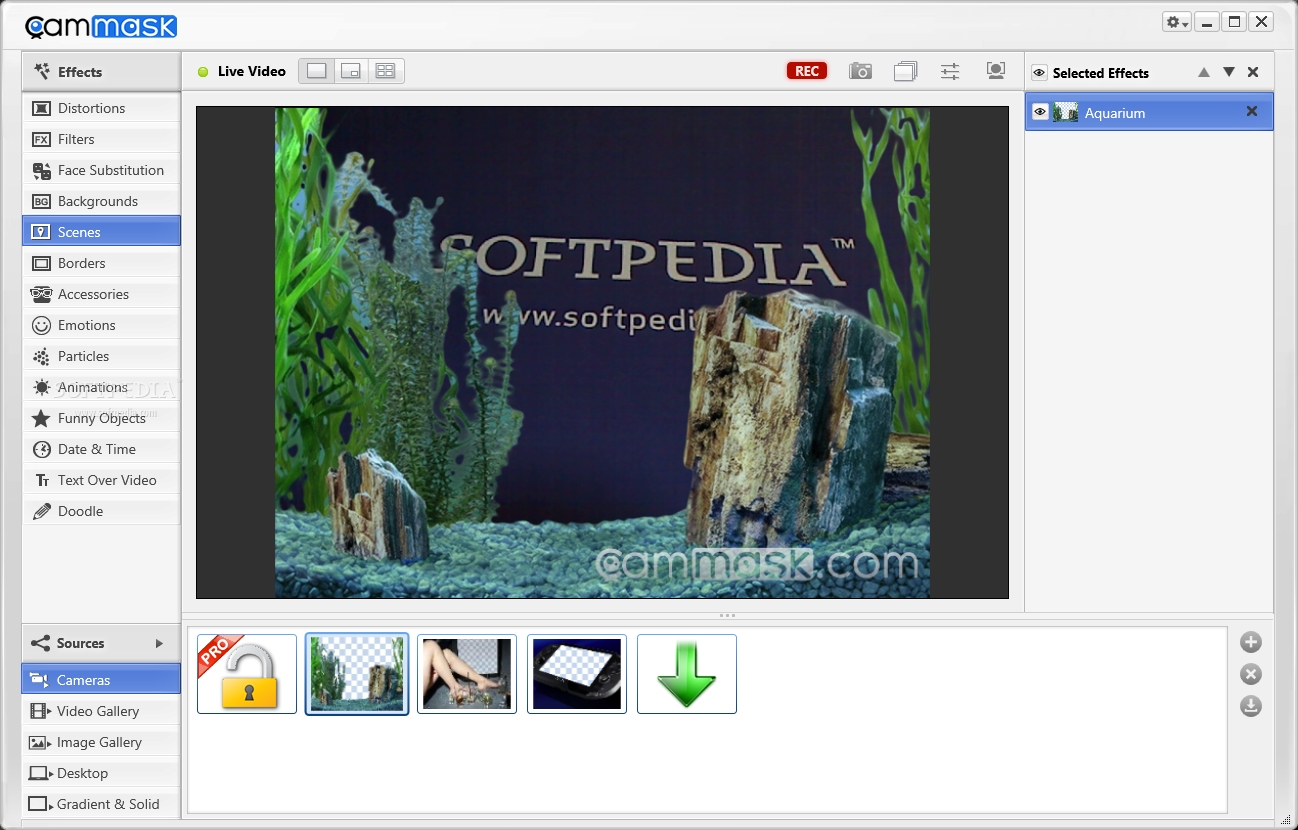The height and width of the screenshot is (830, 1298).
Task: Toggle visibility of all selected effects
Action: [x=1039, y=73]
